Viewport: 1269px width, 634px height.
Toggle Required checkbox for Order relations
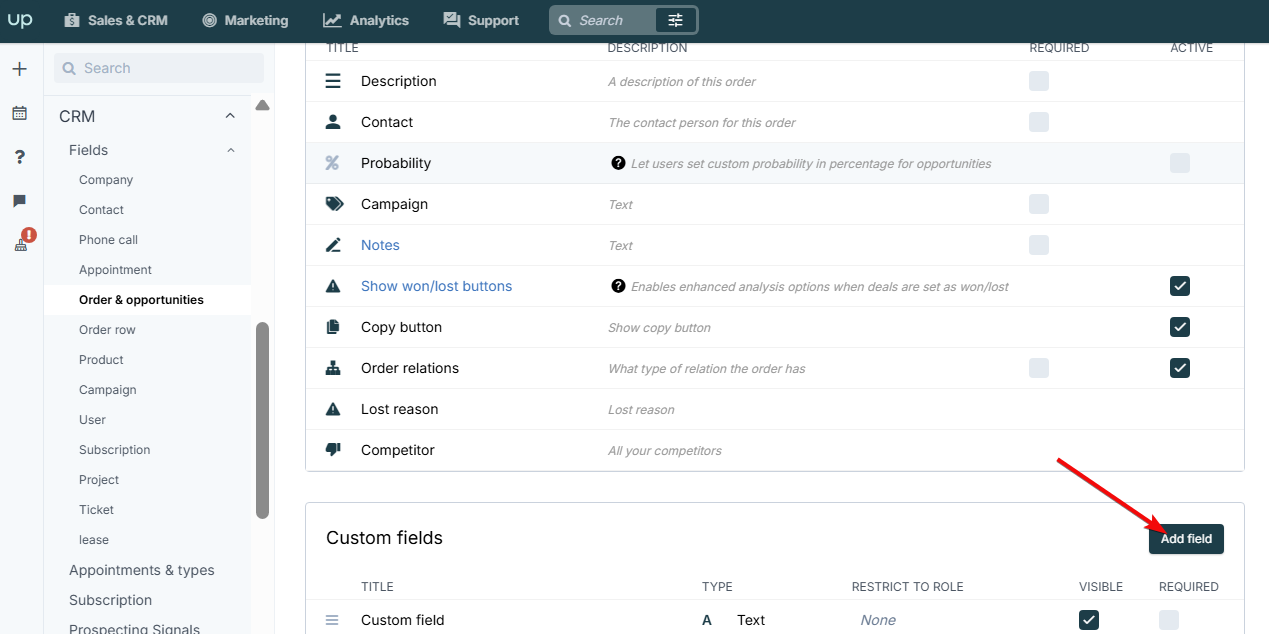coord(1039,368)
